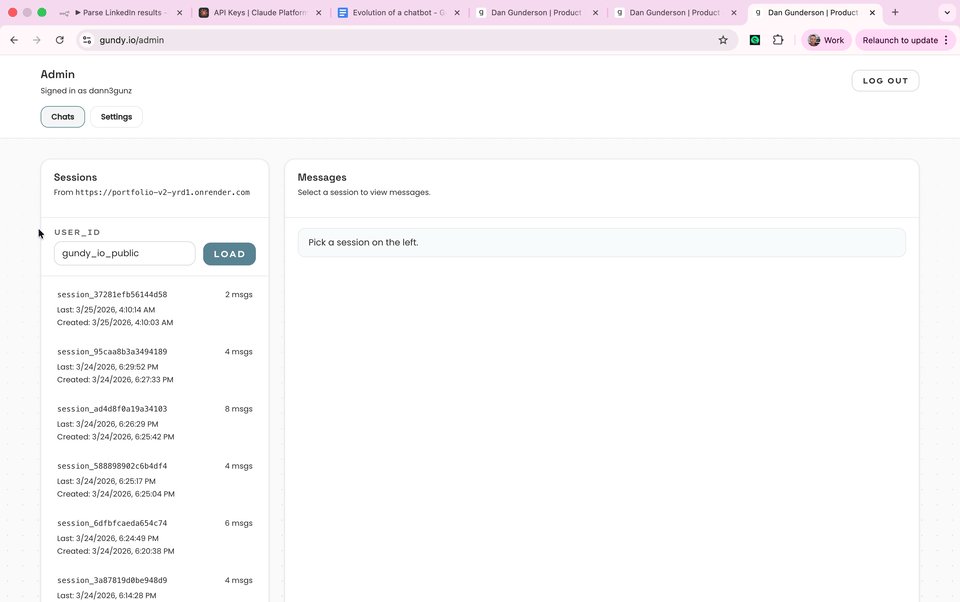960x602 pixels.
Task: Bookmark this page via the star icon
Action: pyautogui.click(x=723, y=41)
